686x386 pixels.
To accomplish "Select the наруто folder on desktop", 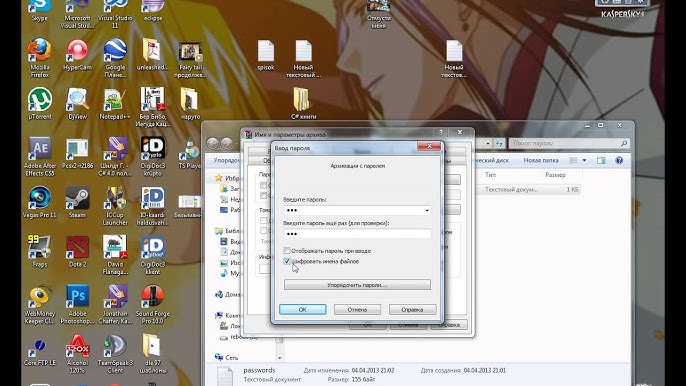I will [190, 104].
